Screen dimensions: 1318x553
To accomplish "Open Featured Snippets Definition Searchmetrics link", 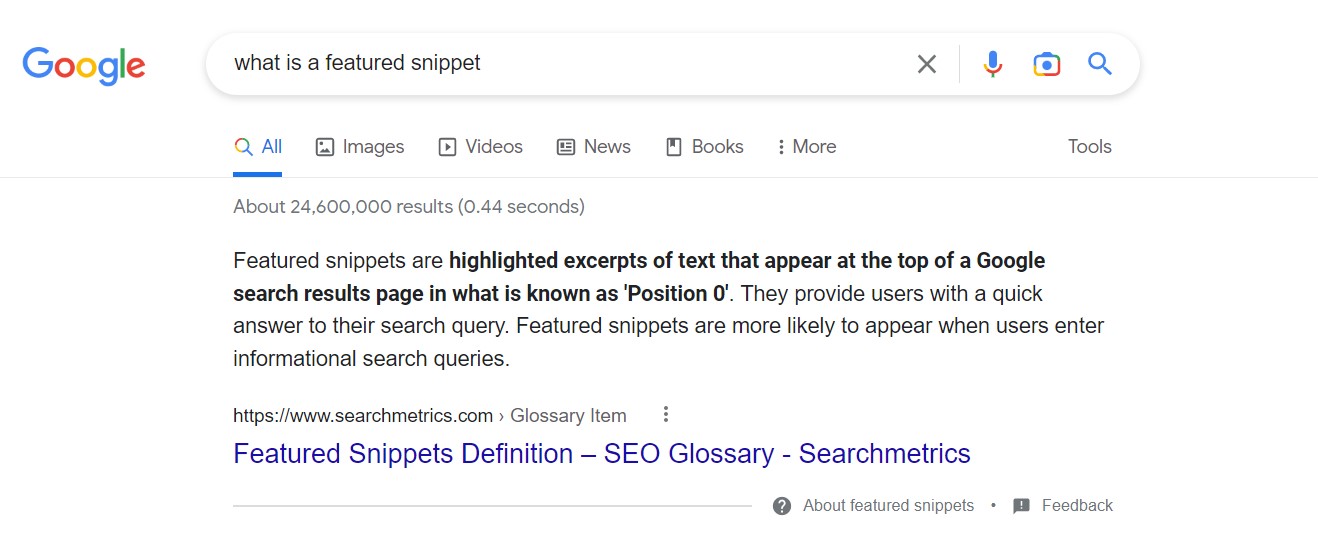I will pyautogui.click(x=602, y=454).
